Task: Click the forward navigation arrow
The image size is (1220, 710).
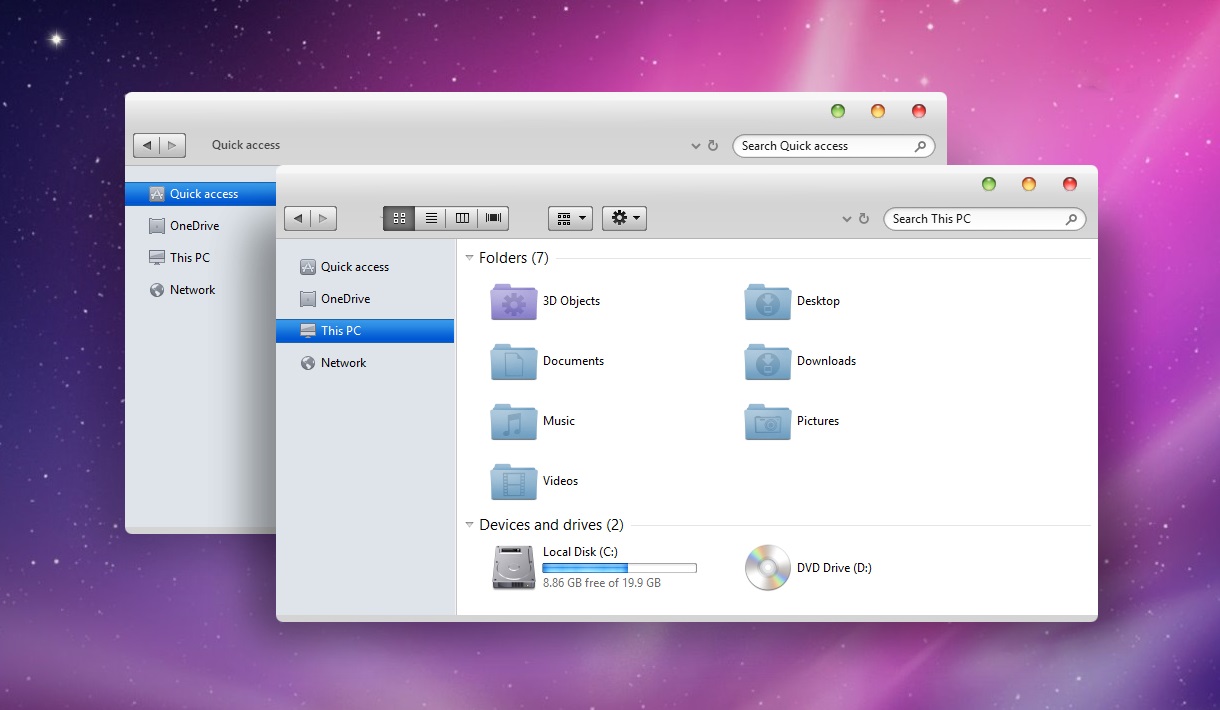Action: pos(323,218)
